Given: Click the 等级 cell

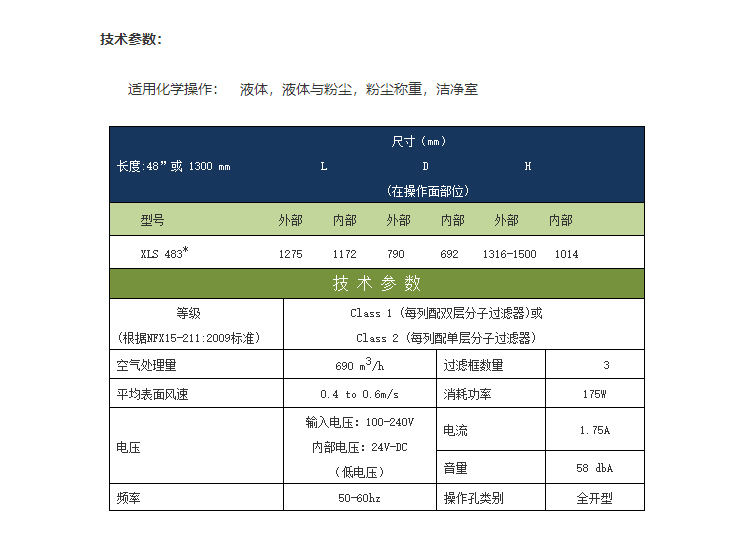Looking at the screenshot, I should [x=188, y=313].
